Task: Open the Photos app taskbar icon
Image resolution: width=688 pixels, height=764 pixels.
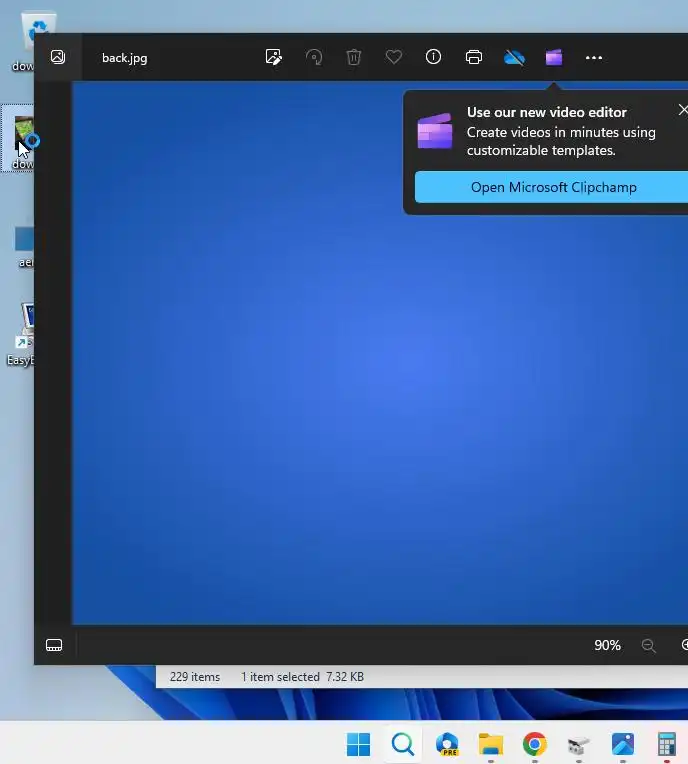Action: [x=623, y=745]
